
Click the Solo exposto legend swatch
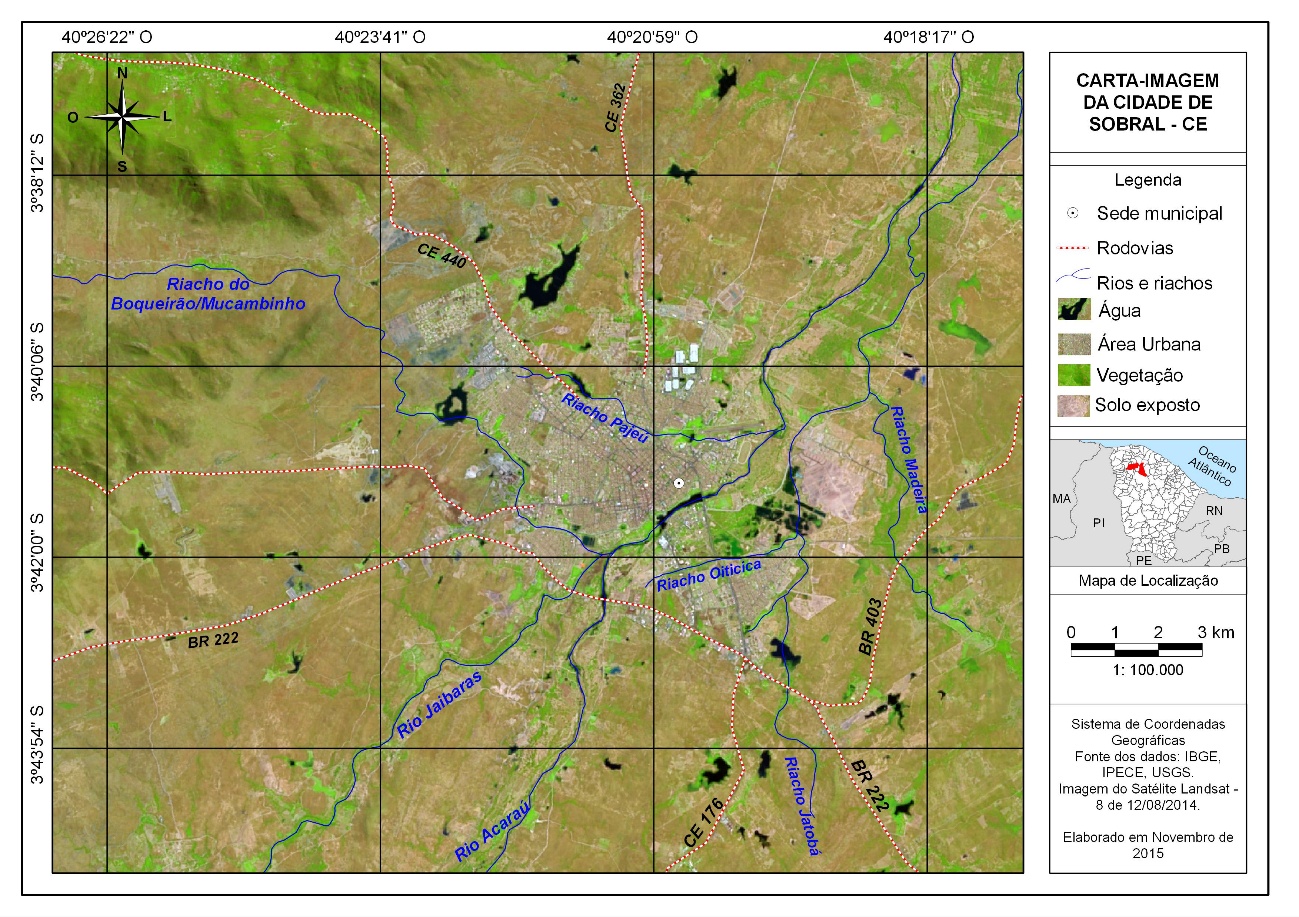pyautogui.click(x=1074, y=405)
